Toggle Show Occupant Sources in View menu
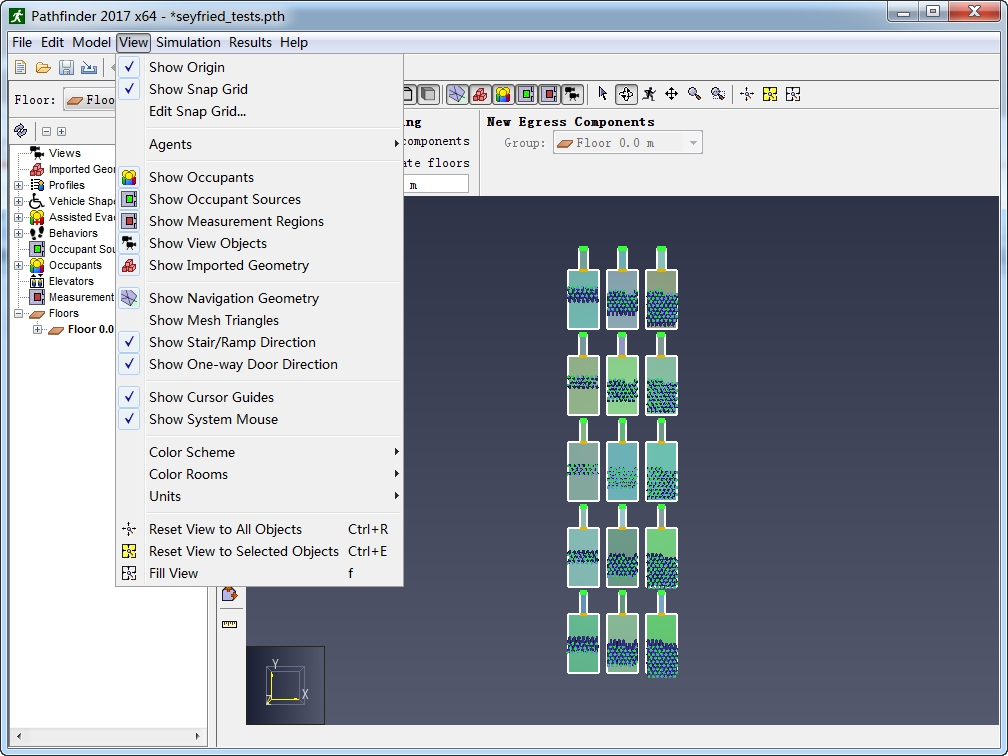This screenshot has height=756, width=1008. tap(260, 199)
